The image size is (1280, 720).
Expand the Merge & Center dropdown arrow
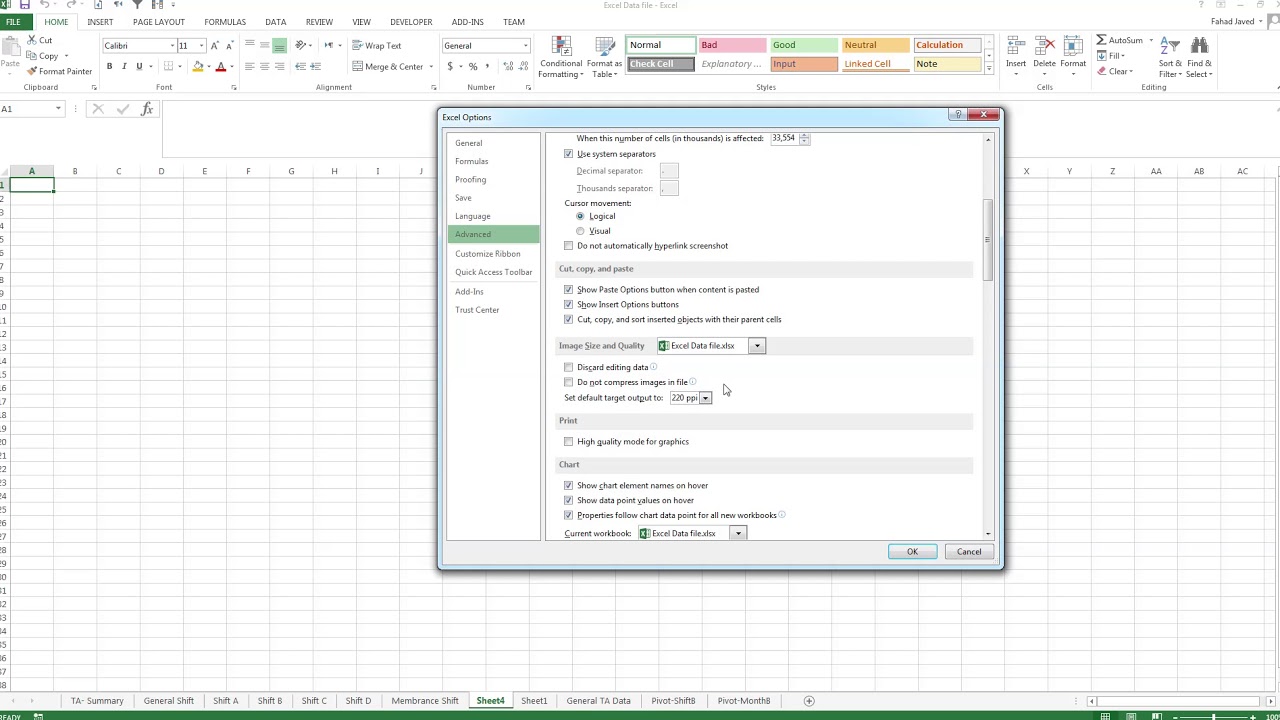tap(431, 67)
